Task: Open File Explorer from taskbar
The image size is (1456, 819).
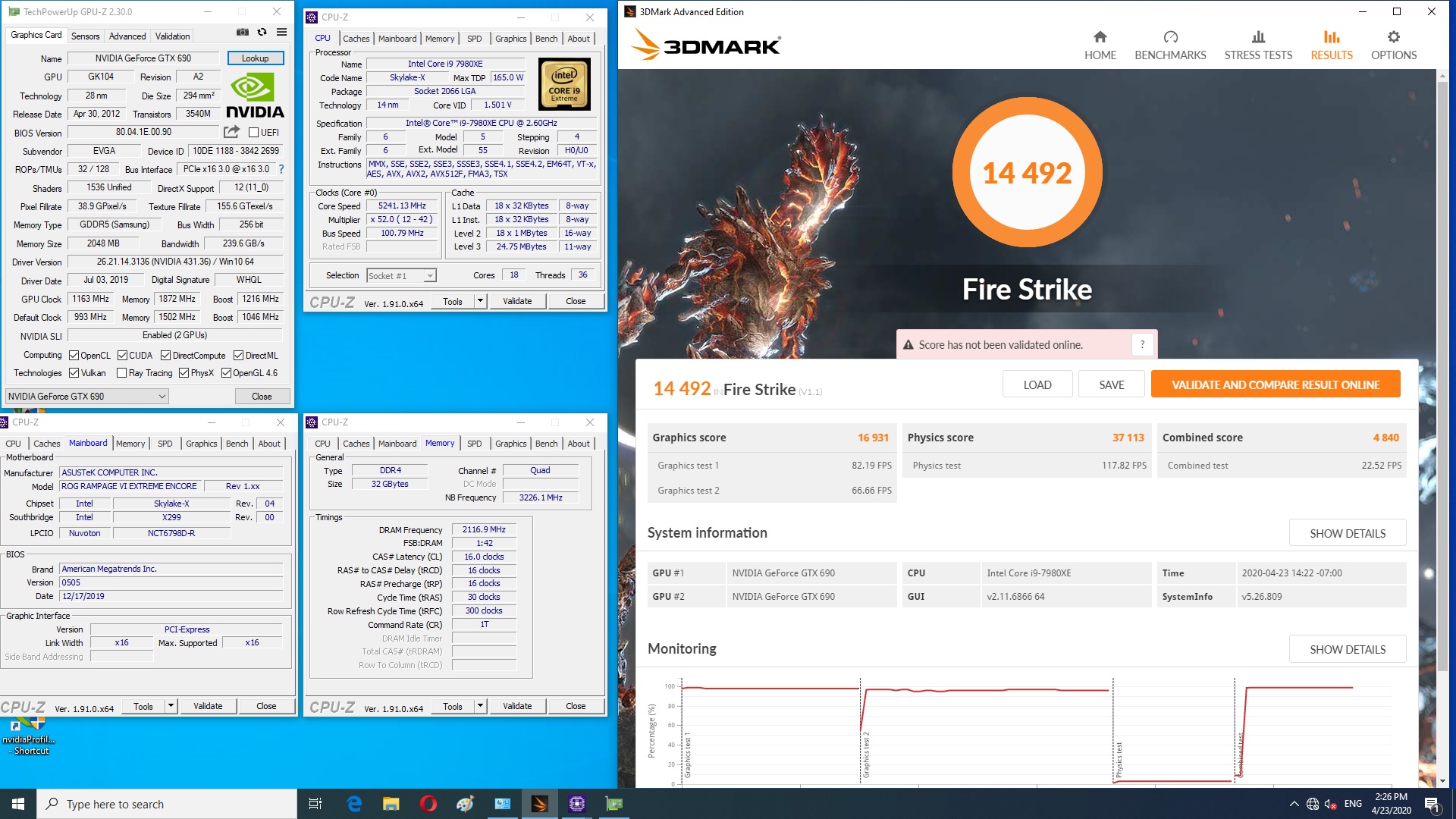Action: [391, 804]
